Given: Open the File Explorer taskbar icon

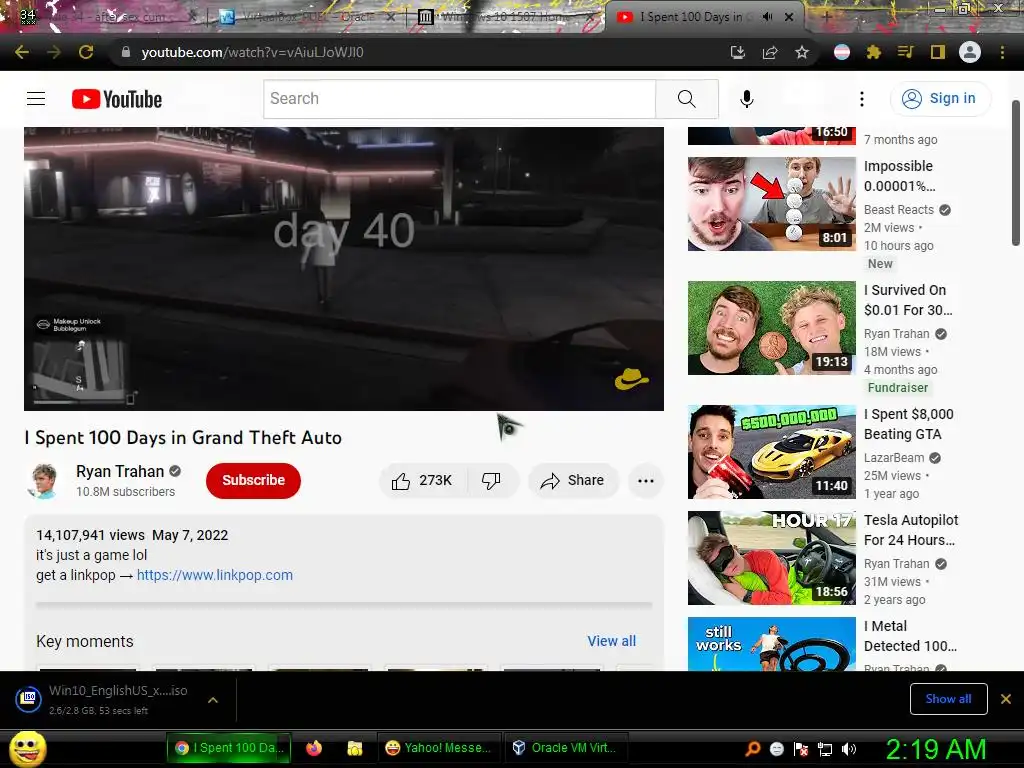Looking at the screenshot, I should 355,748.
